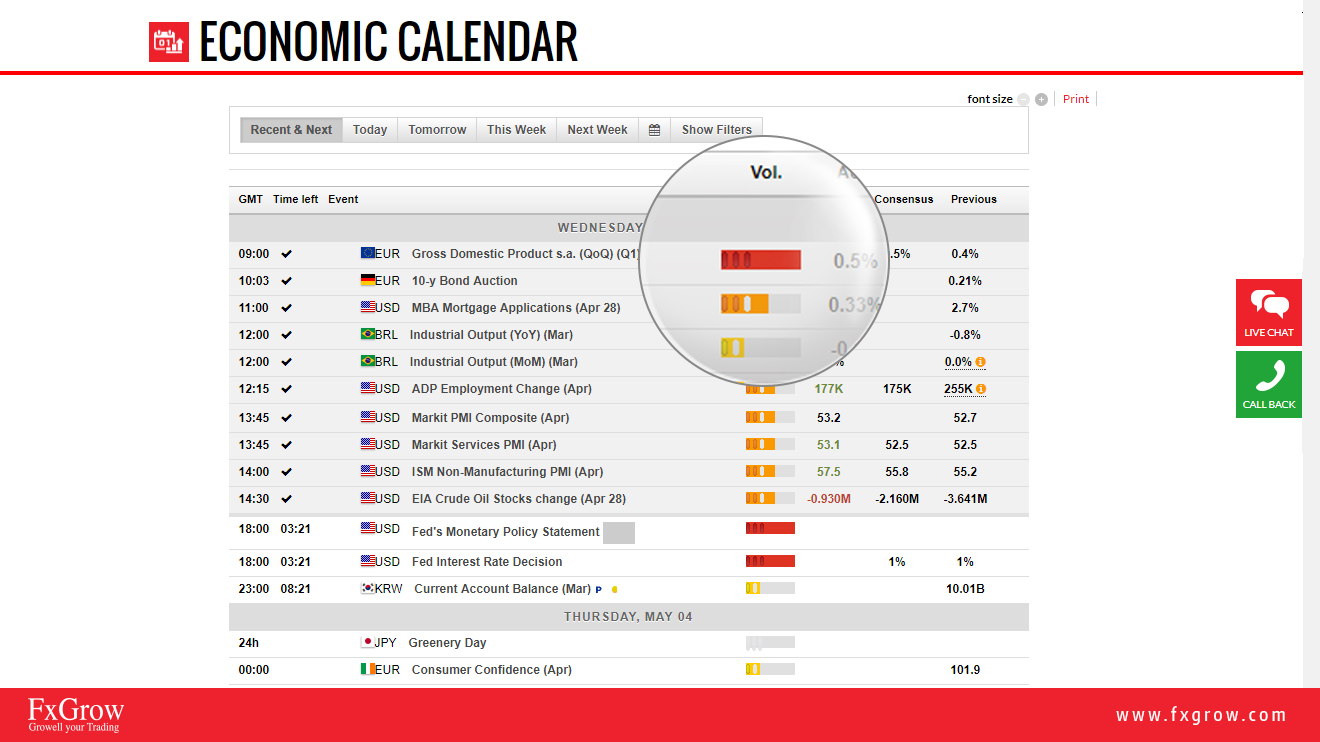Increase font size with plus icon
The height and width of the screenshot is (742, 1320).
[1042, 99]
